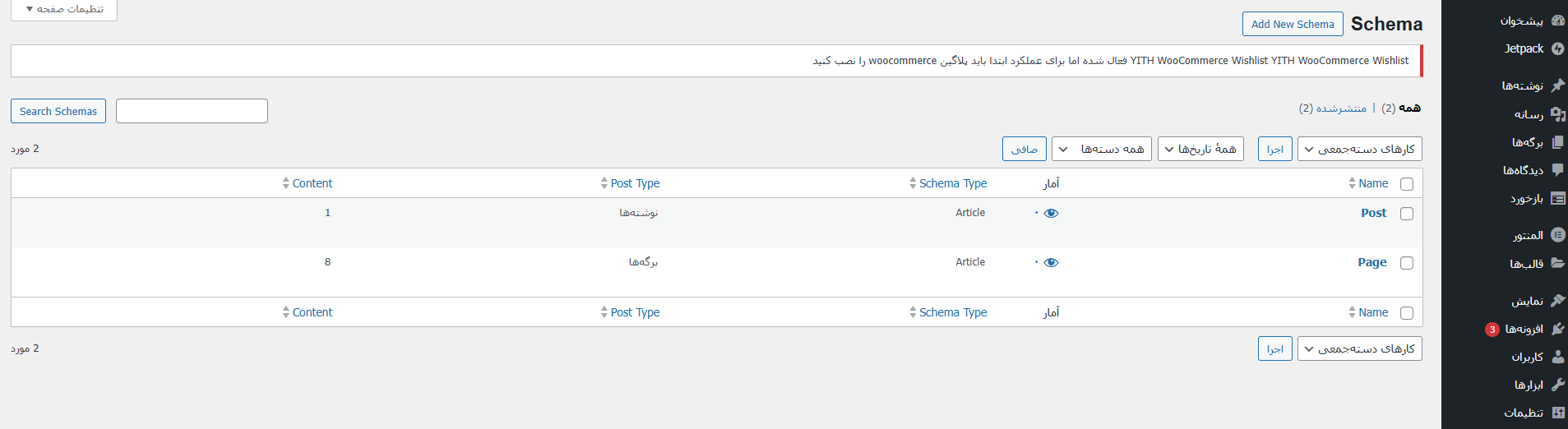Click sort arrows beside bottom Post Type header
The height and width of the screenshot is (429, 1568).
604,312
